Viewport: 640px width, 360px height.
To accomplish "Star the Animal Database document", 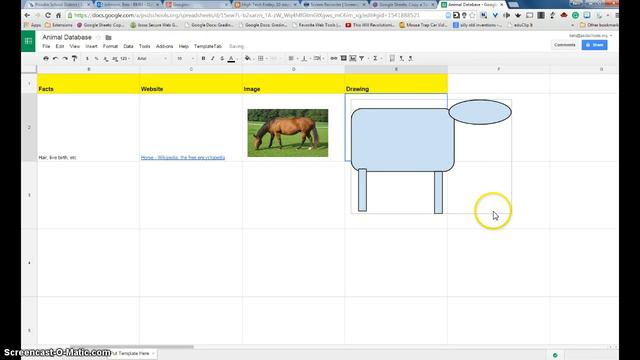I will point(98,38).
